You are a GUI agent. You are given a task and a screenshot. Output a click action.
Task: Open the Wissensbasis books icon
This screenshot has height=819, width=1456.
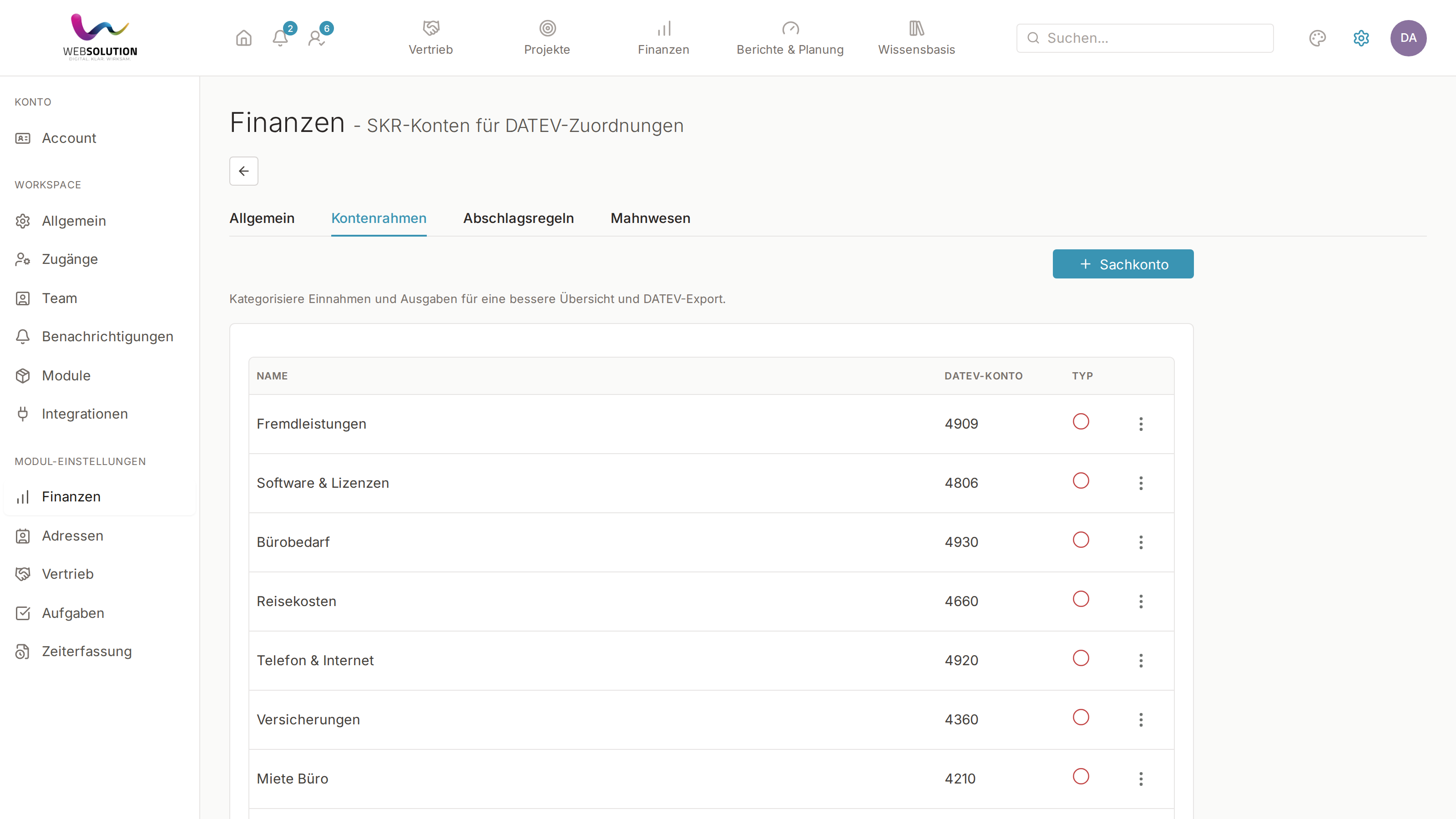pyautogui.click(x=916, y=28)
